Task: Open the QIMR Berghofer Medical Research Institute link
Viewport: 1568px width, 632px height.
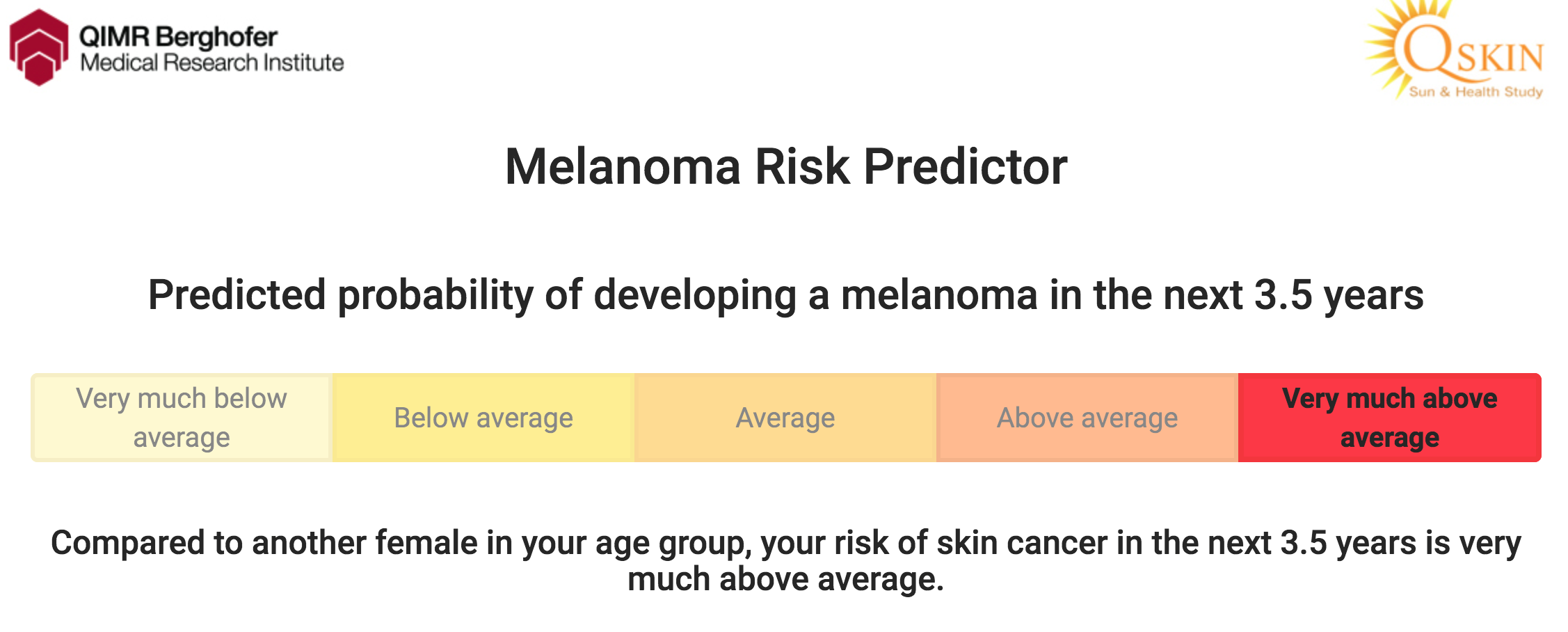Action: point(177,47)
